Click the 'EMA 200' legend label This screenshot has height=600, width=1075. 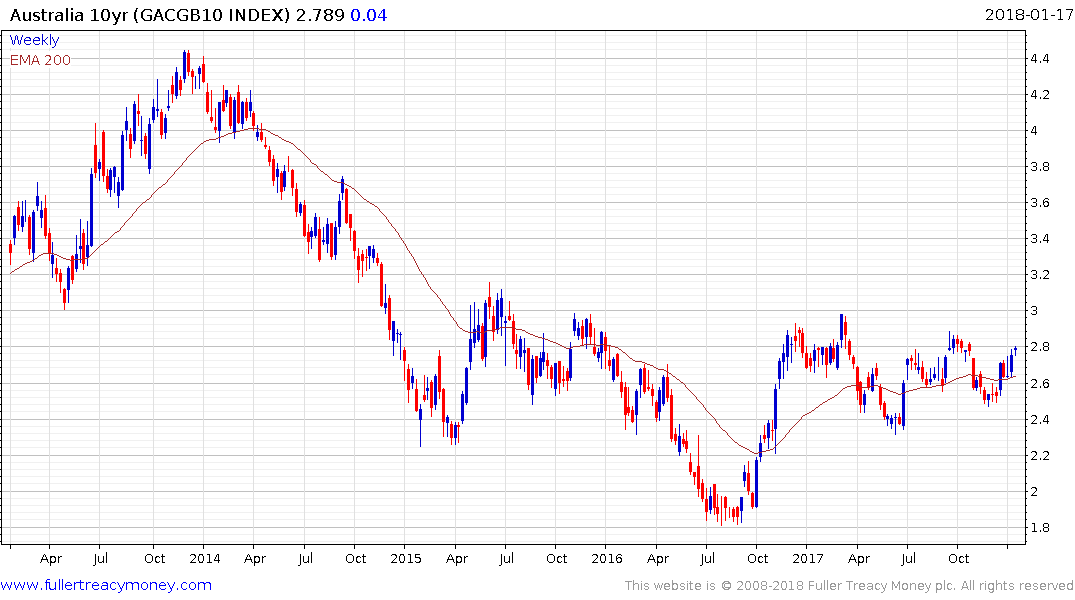coord(40,60)
